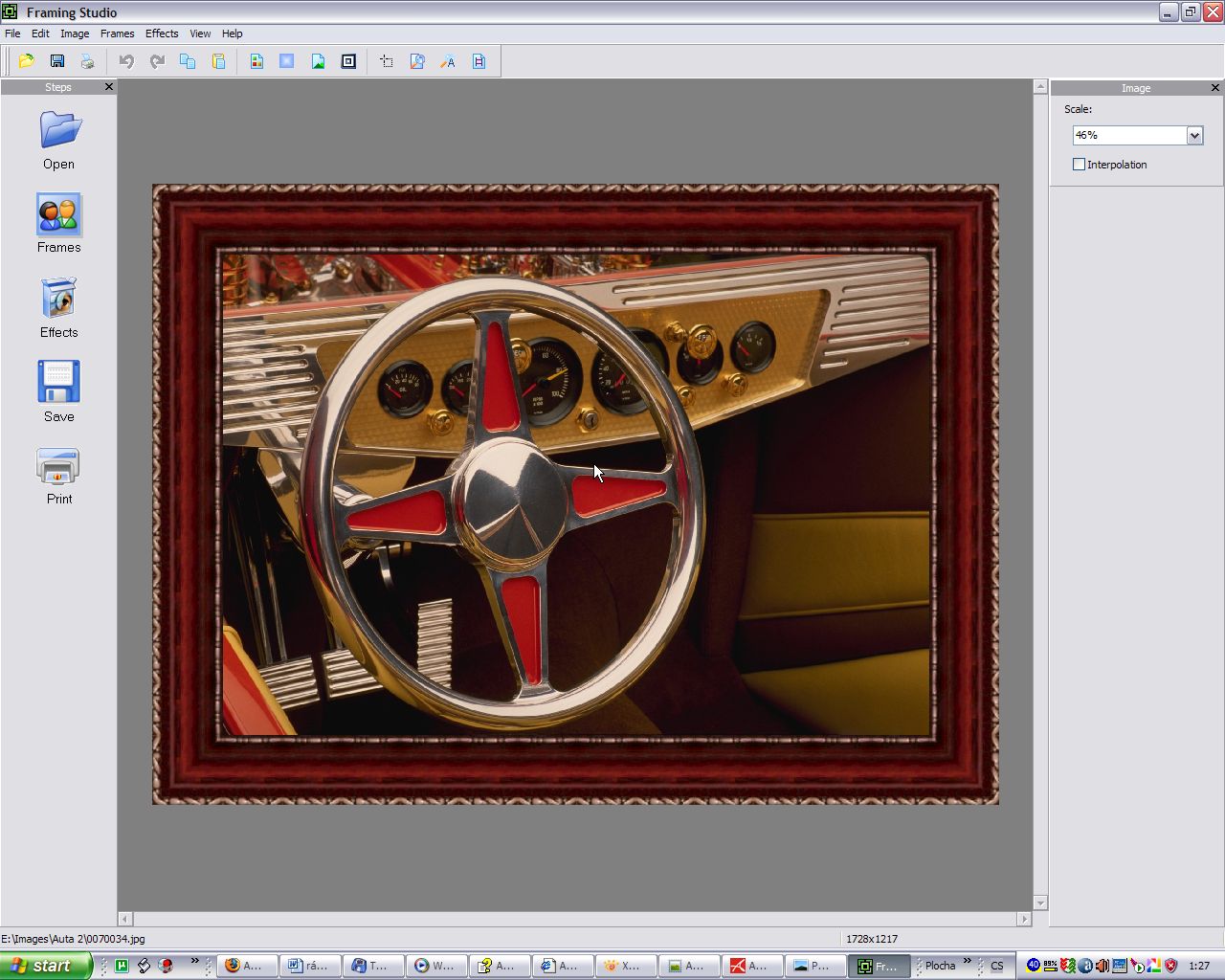Click the open file toolbar icon

click(26, 61)
